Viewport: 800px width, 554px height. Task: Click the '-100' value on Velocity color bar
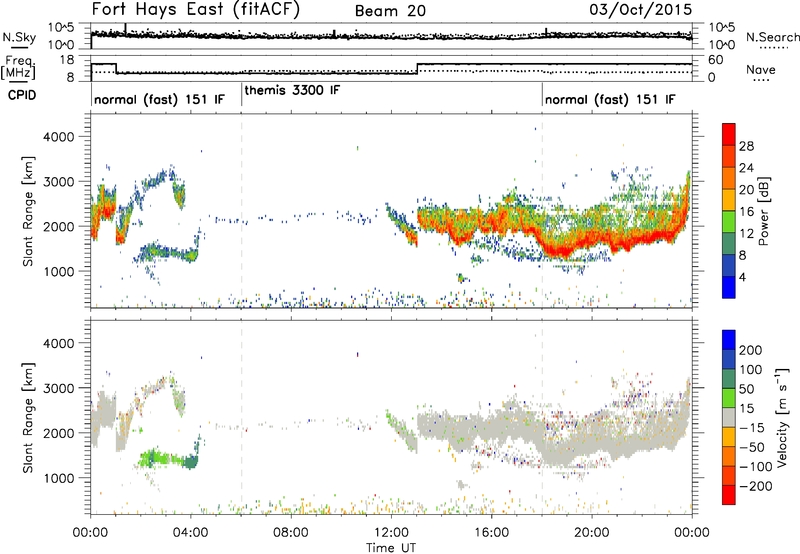(x=756, y=467)
